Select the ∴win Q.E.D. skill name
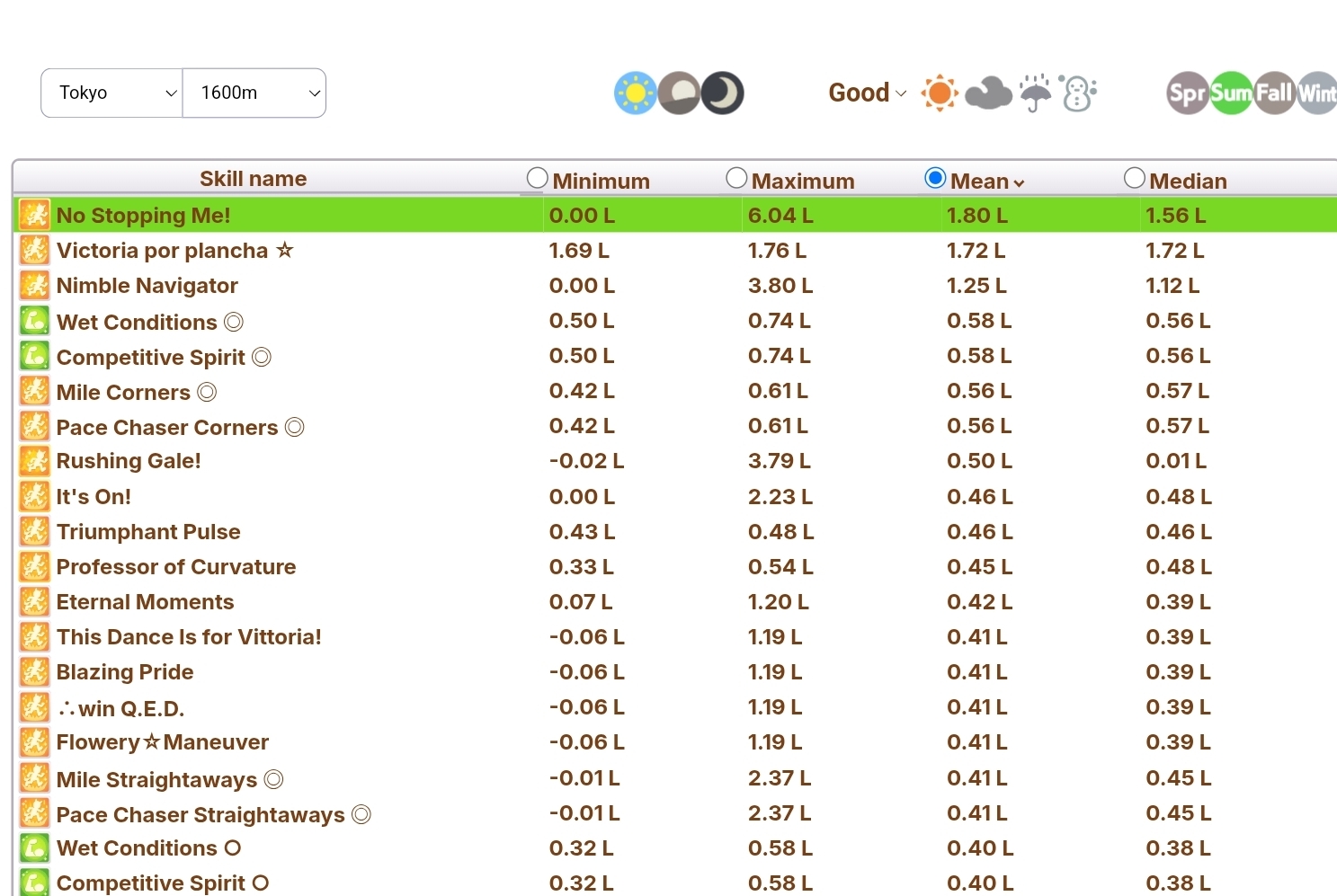This screenshot has height=896, width=1337. (x=120, y=708)
